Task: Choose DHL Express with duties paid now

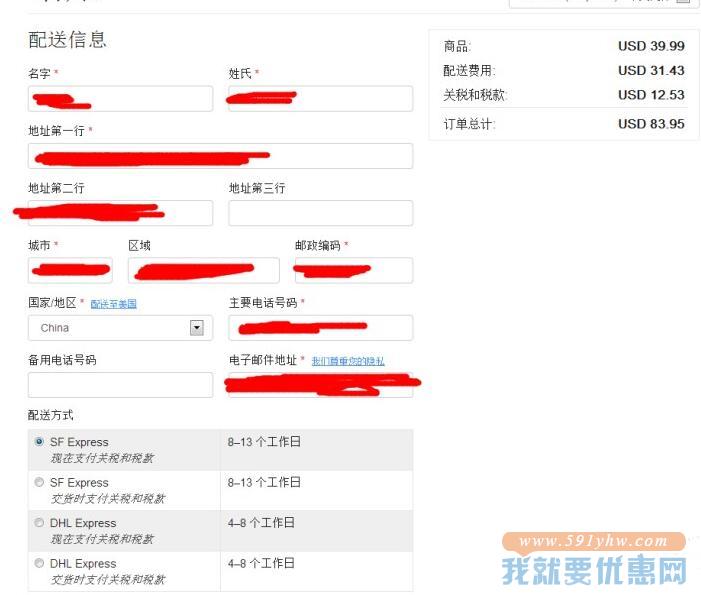Action: [39, 523]
